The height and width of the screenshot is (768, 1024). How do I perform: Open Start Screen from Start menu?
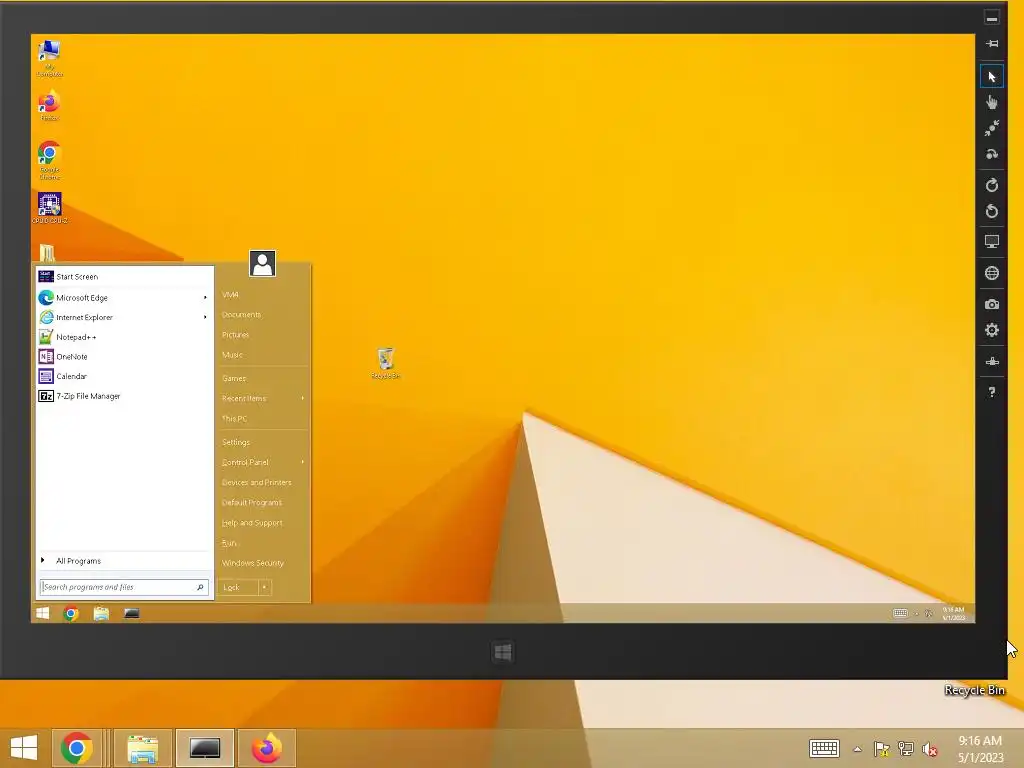[x=125, y=277]
